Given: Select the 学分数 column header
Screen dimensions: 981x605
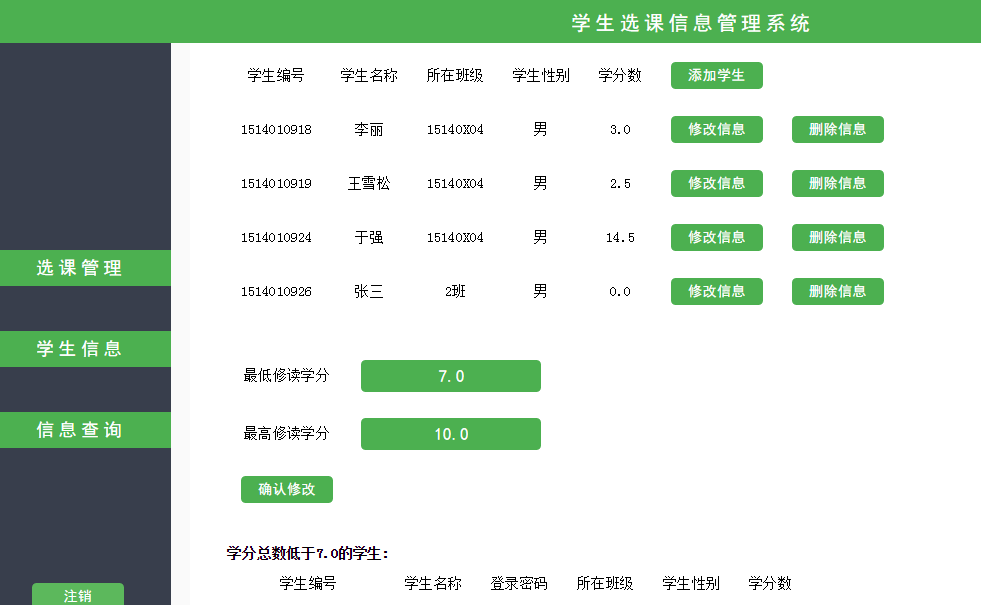Looking at the screenshot, I should click(620, 75).
